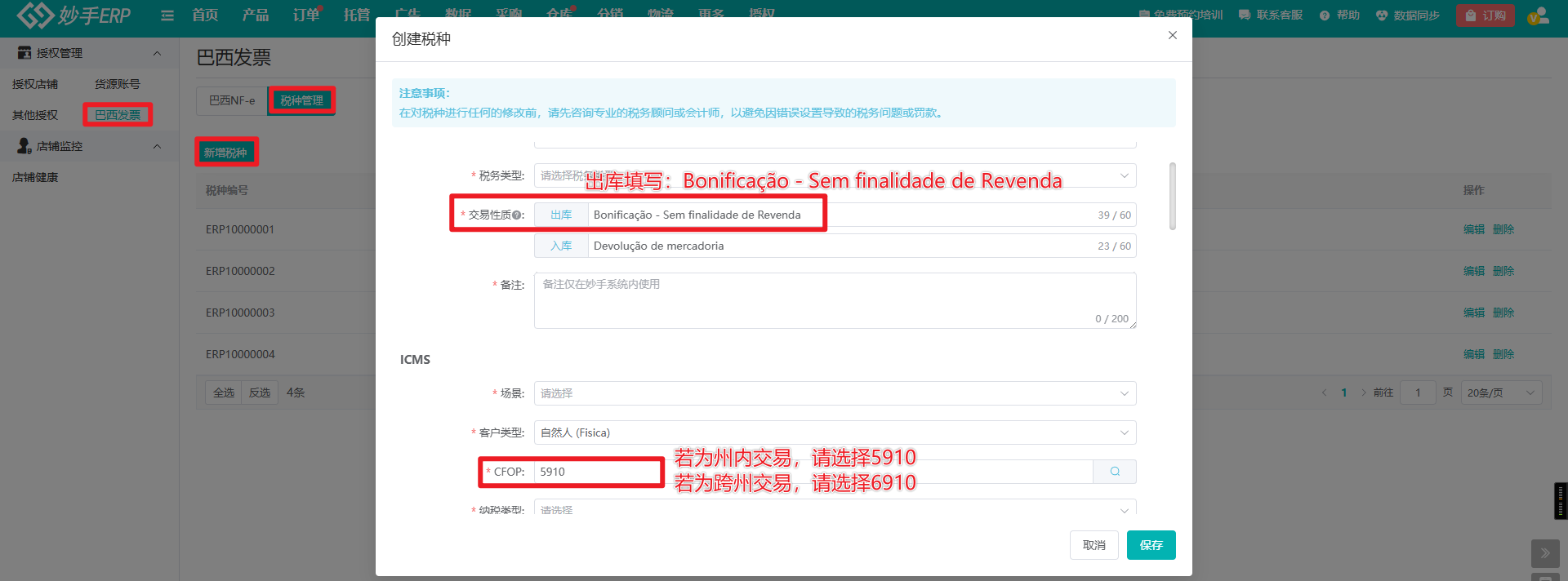
Task: Close the 创建税种 dialog
Action: pos(1173,35)
